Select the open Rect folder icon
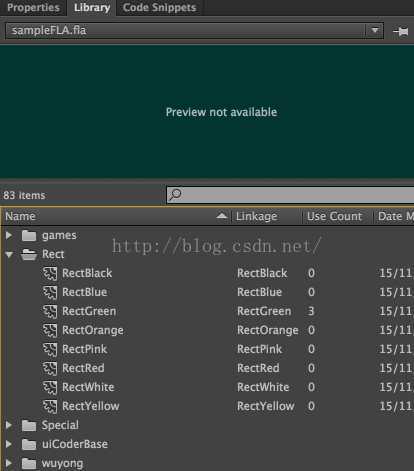Screen dimensions: 414x471 point(29,254)
